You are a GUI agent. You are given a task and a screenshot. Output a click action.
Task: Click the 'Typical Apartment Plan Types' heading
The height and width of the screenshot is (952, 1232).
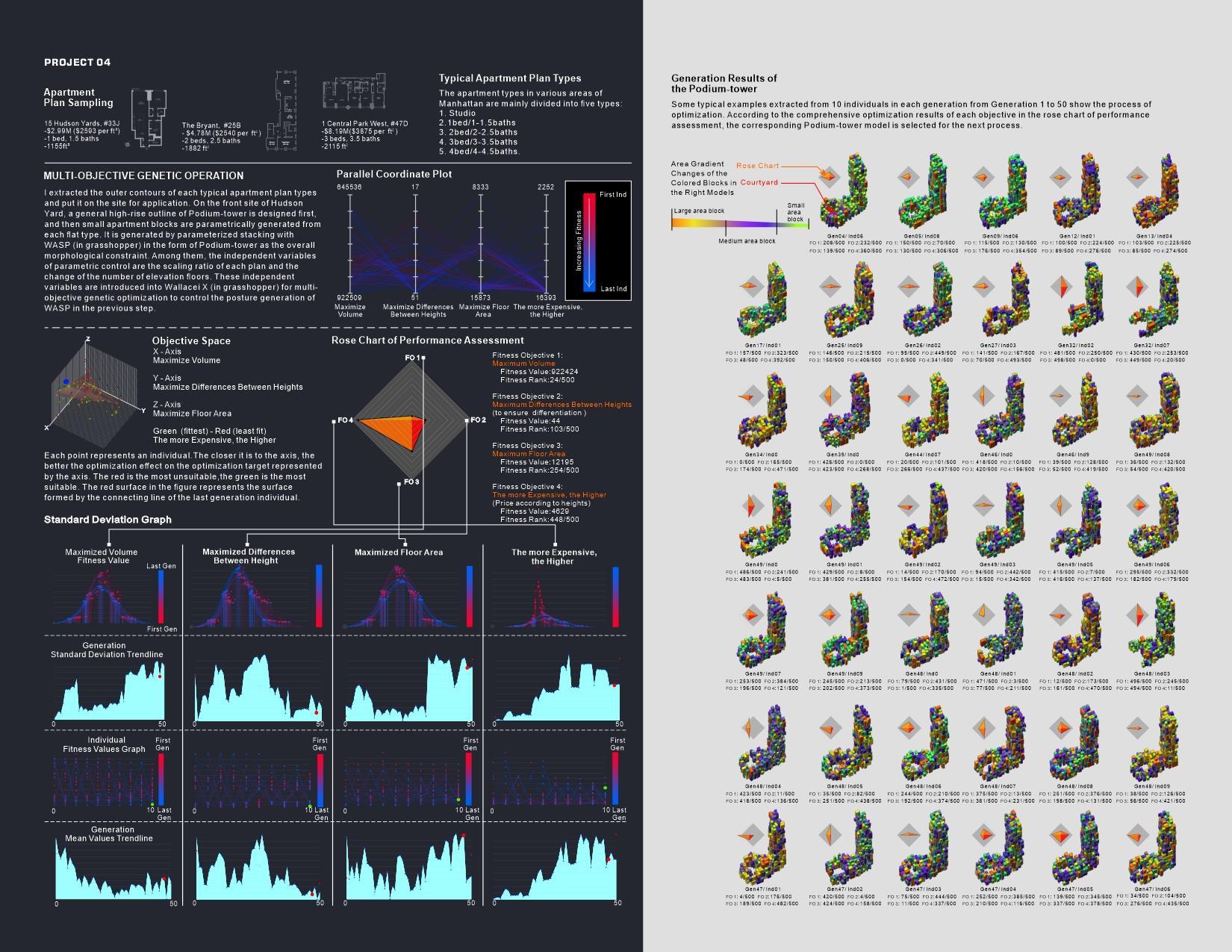point(510,78)
